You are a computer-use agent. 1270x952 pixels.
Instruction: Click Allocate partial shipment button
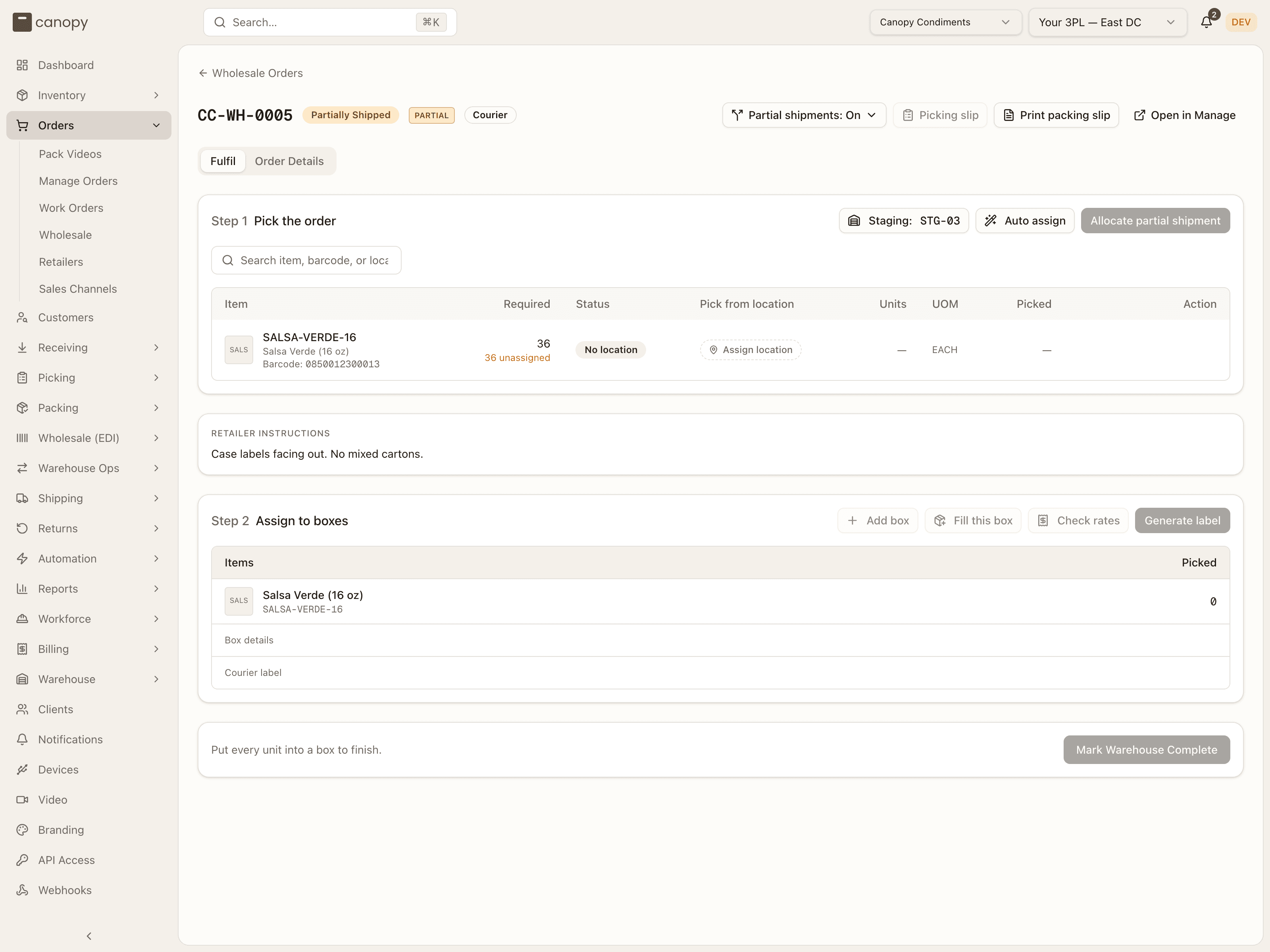(x=1155, y=221)
